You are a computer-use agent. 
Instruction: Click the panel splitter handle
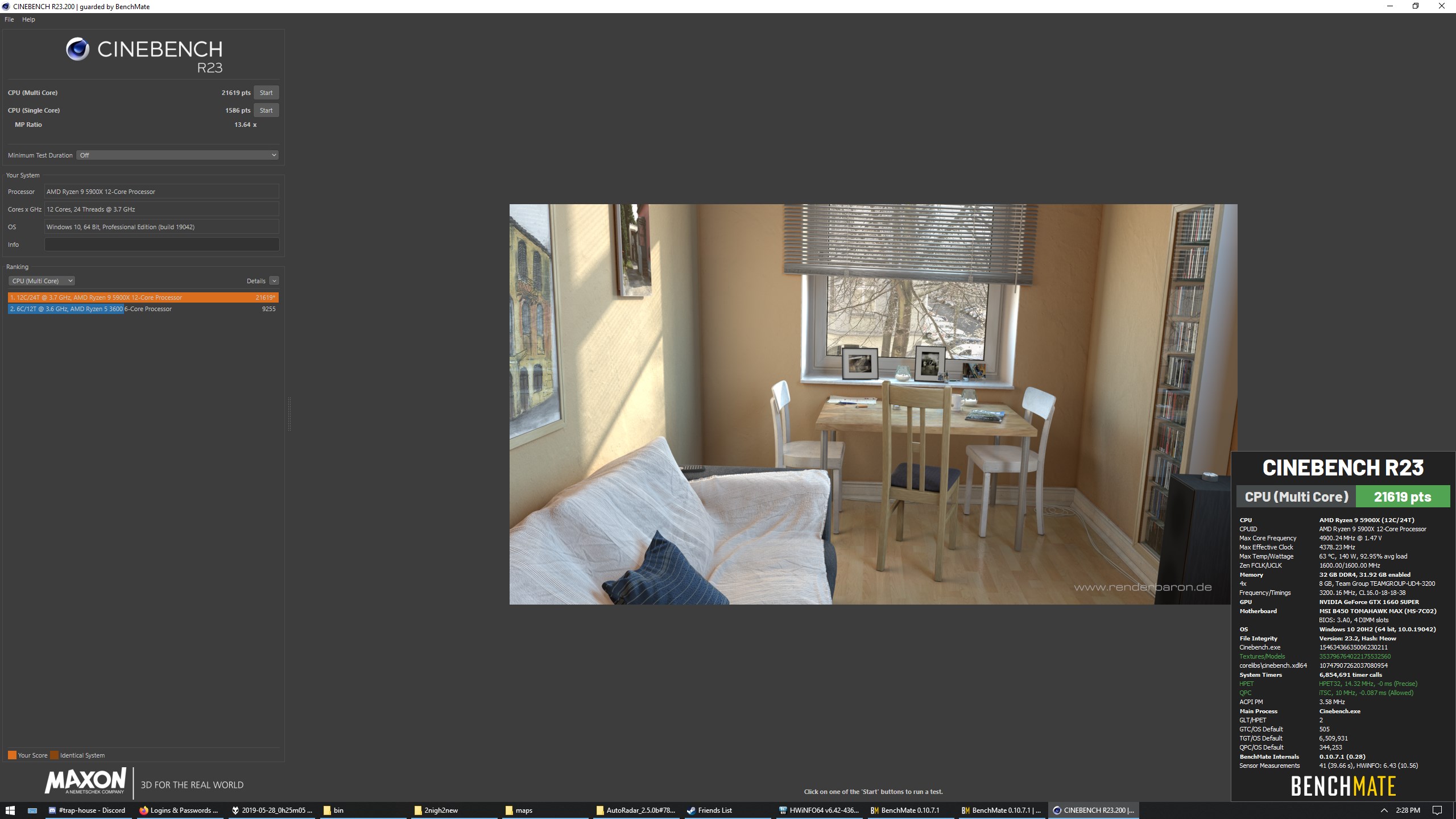289,414
